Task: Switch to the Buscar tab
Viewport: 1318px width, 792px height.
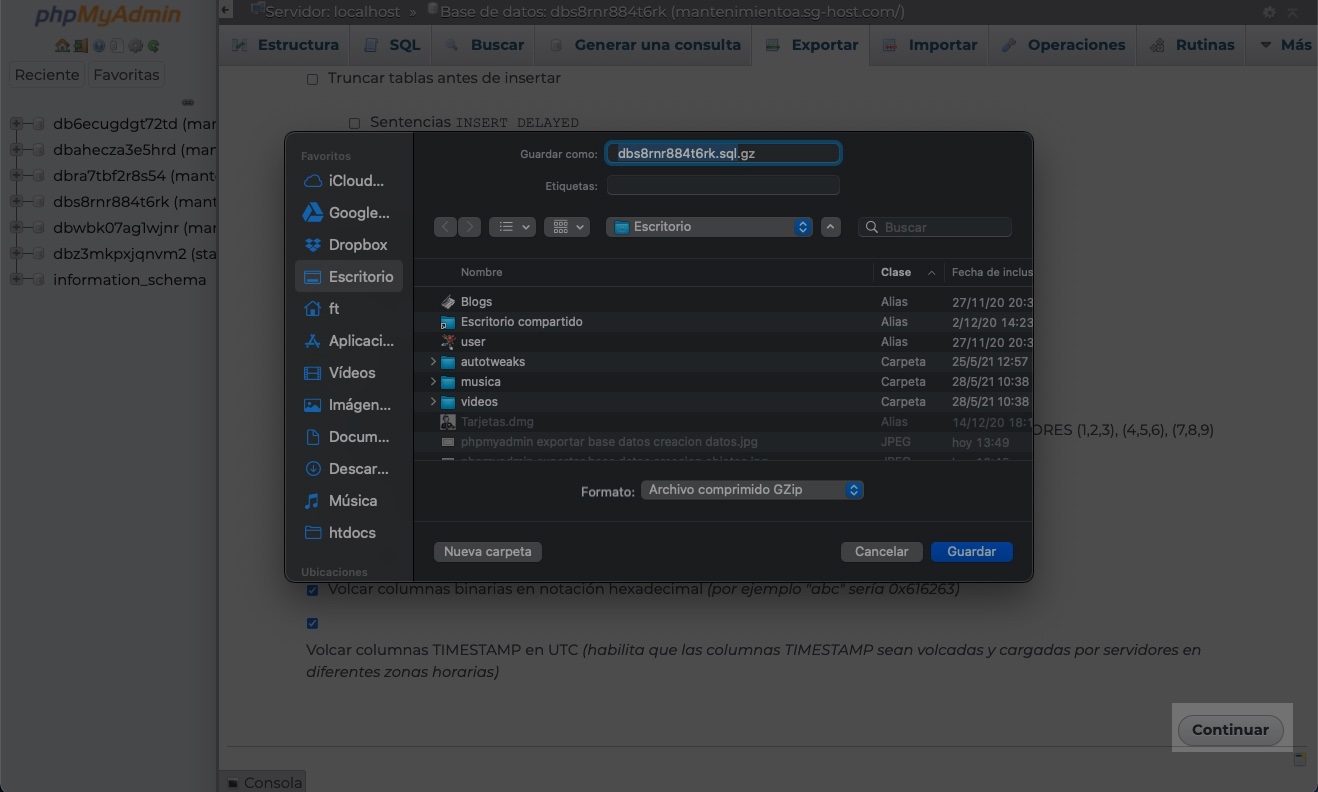Action: pyautogui.click(x=484, y=45)
